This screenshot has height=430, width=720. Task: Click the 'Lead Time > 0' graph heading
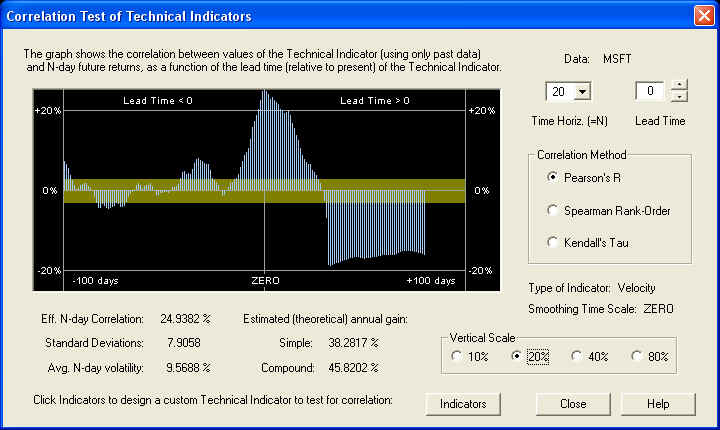(375, 101)
